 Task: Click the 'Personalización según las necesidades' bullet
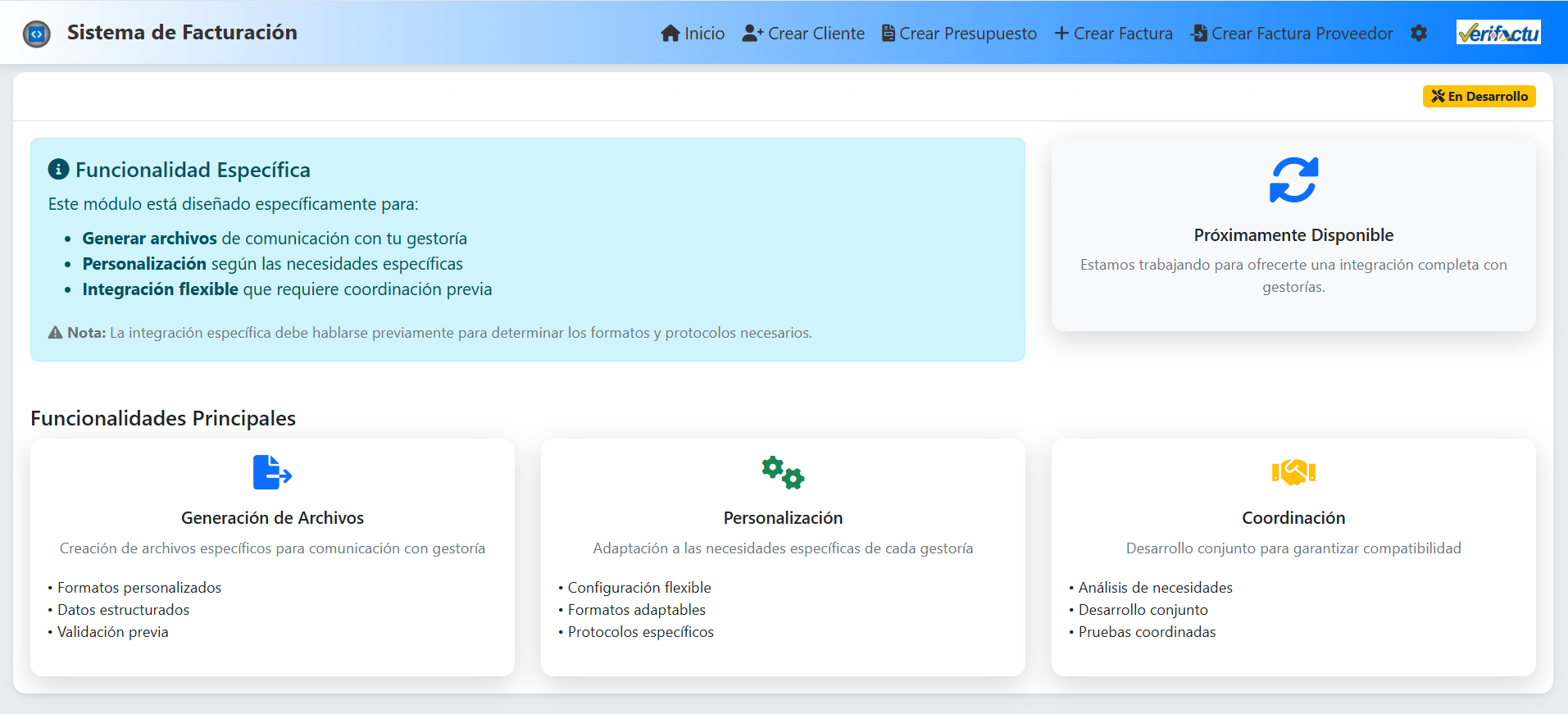pyautogui.click(x=272, y=264)
